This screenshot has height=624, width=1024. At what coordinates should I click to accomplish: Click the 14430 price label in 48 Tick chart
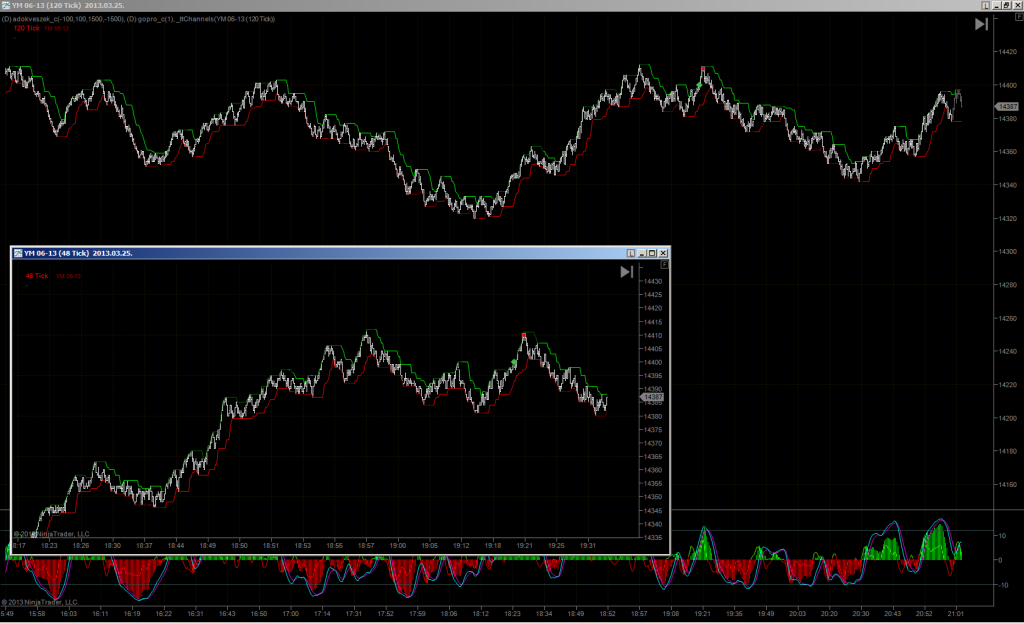click(653, 281)
